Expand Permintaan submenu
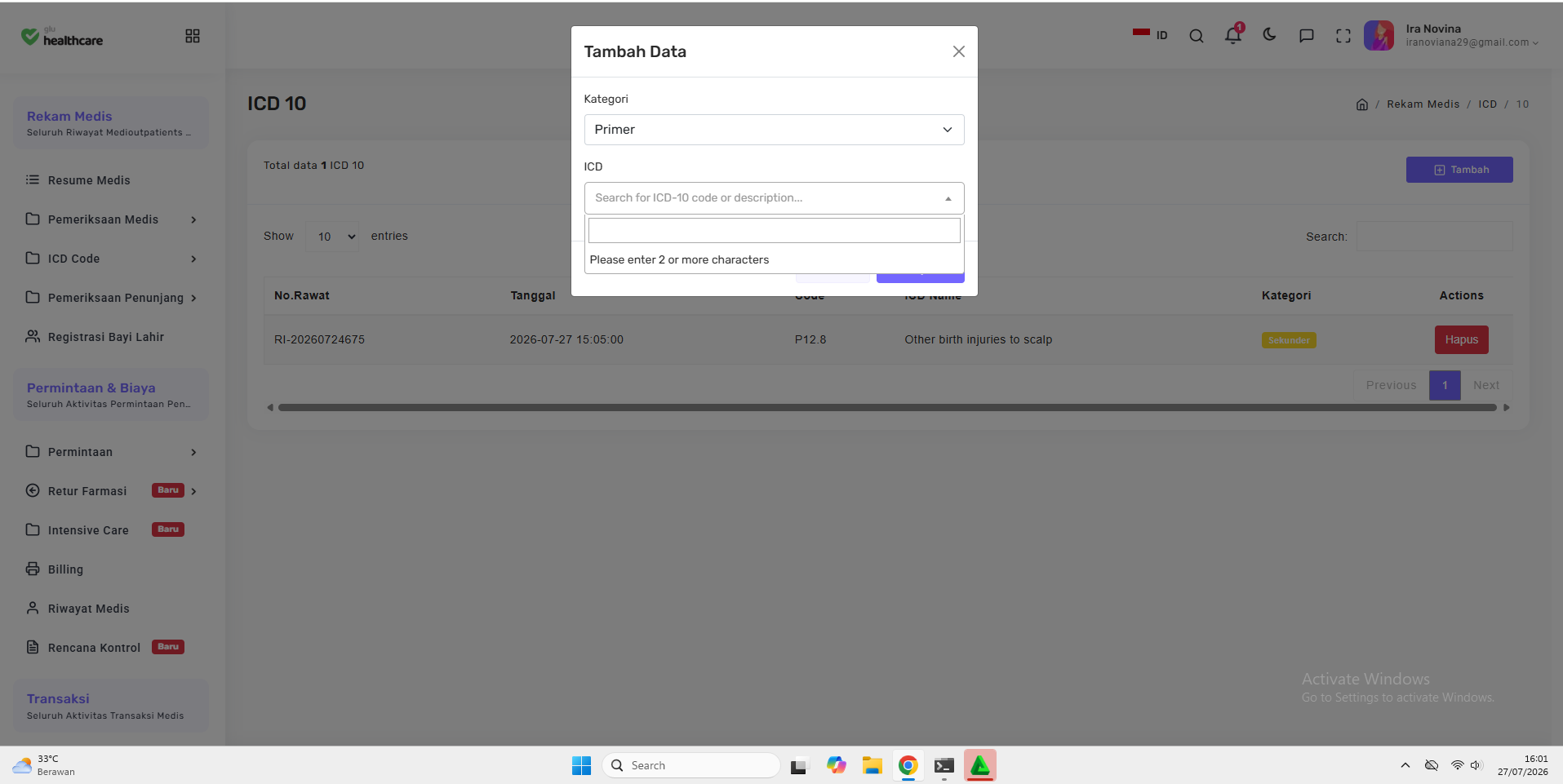This screenshot has width=1563, height=784. coord(111,452)
